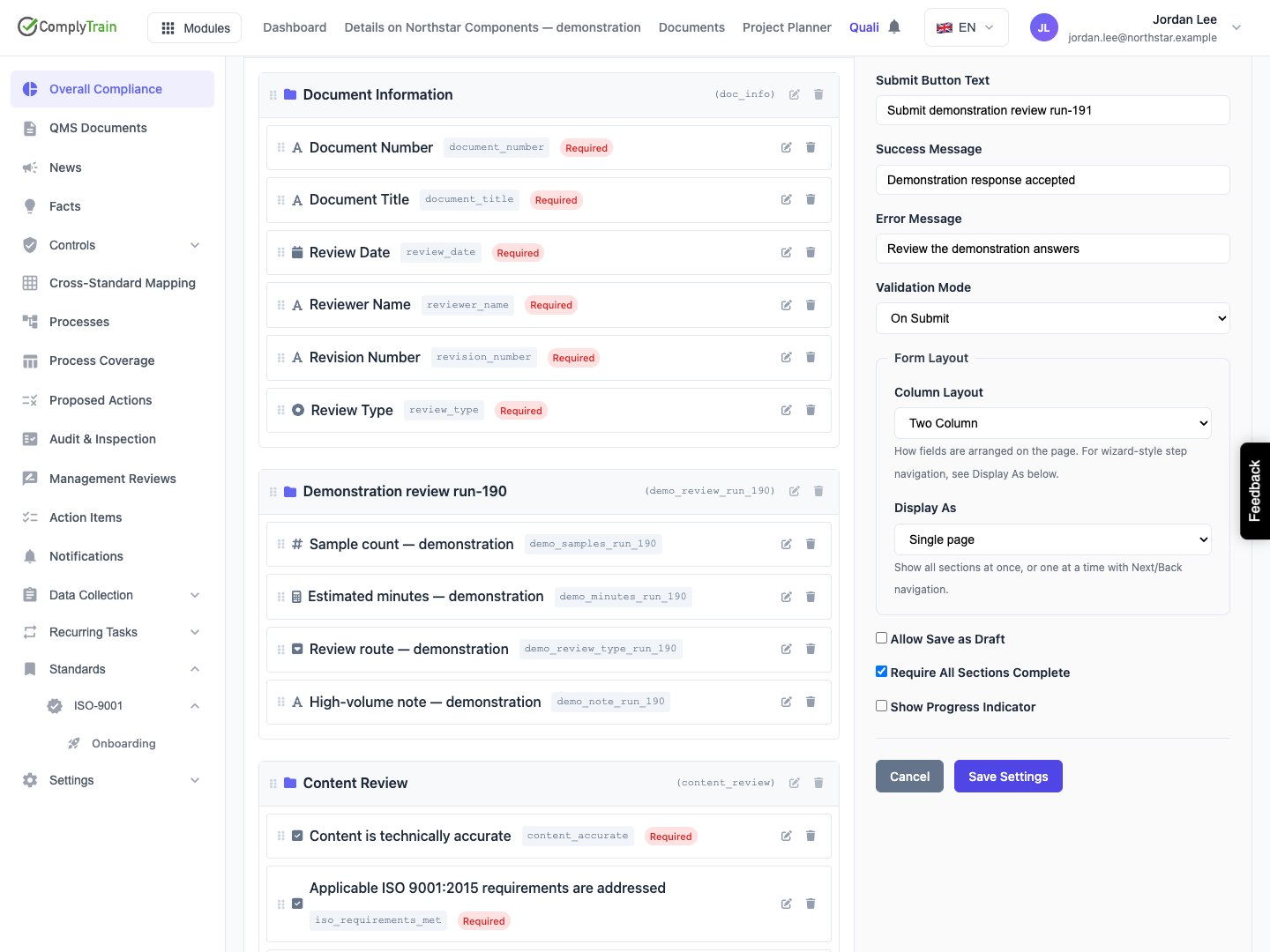This screenshot has width=1270, height=952.
Task: Open Cross-Standard Mapping in sidebar
Action: coord(112,283)
